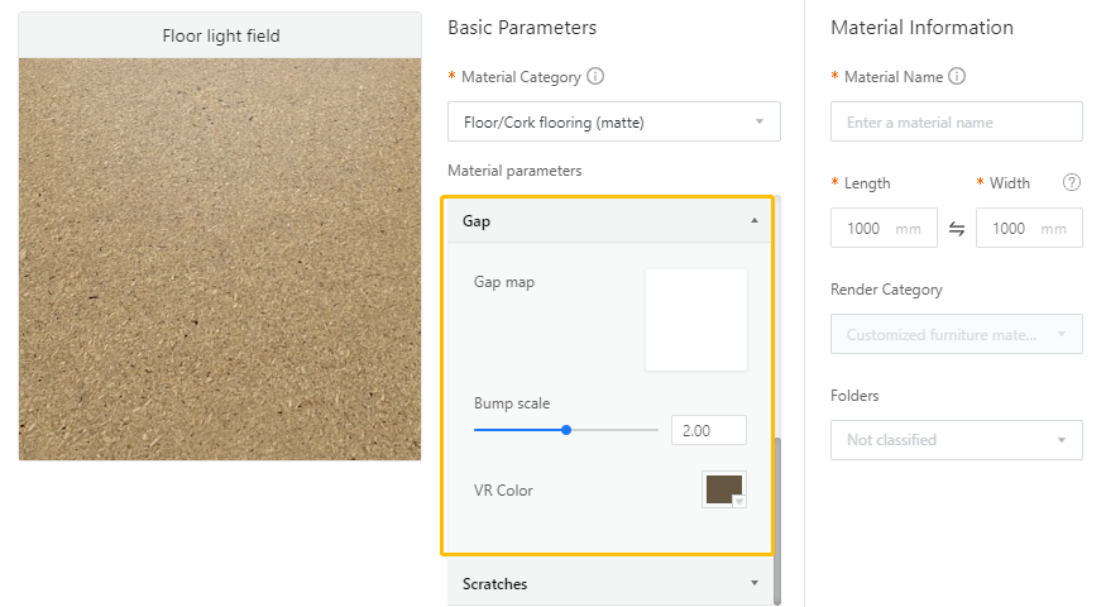1106x607 pixels.
Task: Click the Gap map thumbnail
Action: 696,319
